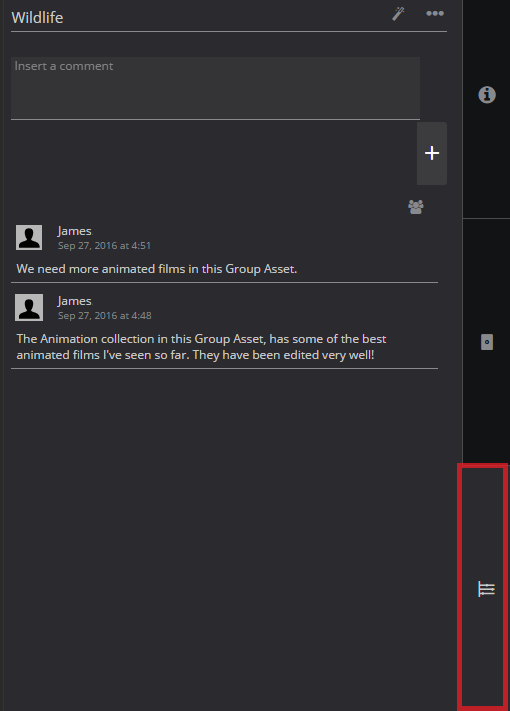
Task: Focus the Insert a comment field
Action: [x=215, y=88]
